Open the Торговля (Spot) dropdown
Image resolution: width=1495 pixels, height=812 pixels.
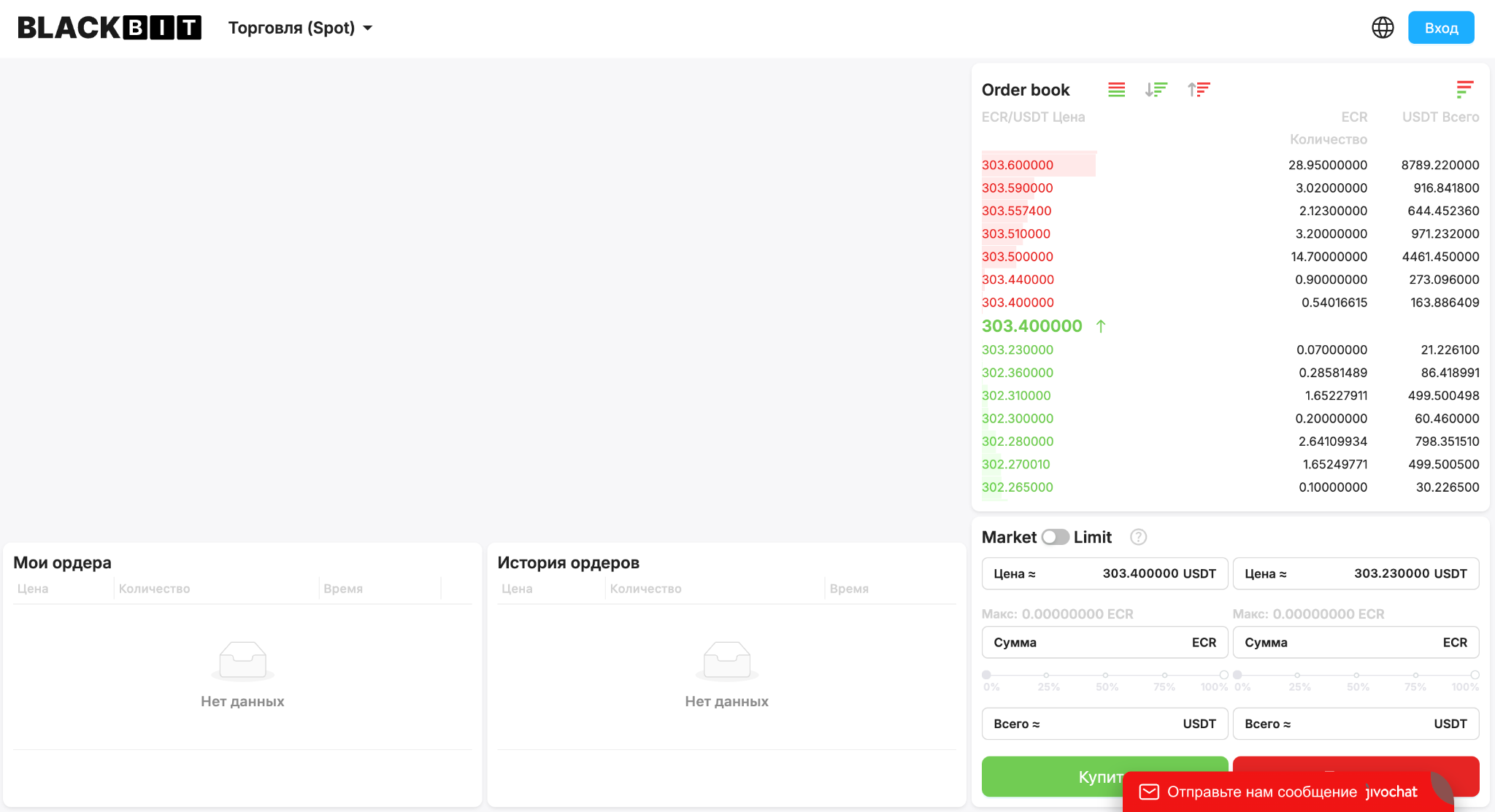point(300,28)
